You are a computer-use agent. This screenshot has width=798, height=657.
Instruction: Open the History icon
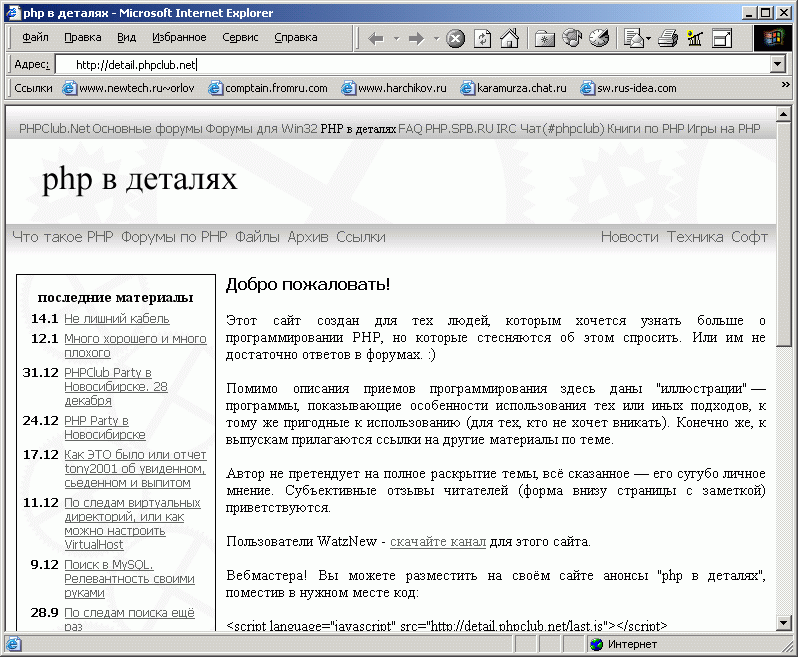(599, 38)
